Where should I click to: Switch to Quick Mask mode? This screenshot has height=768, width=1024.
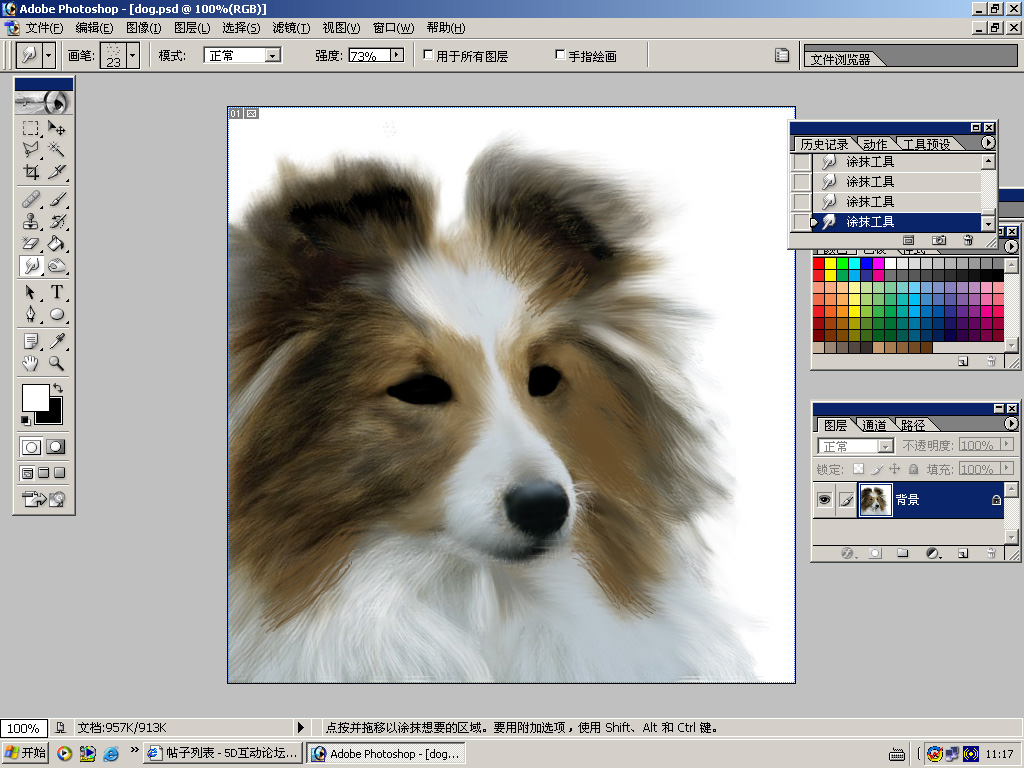click(56, 447)
